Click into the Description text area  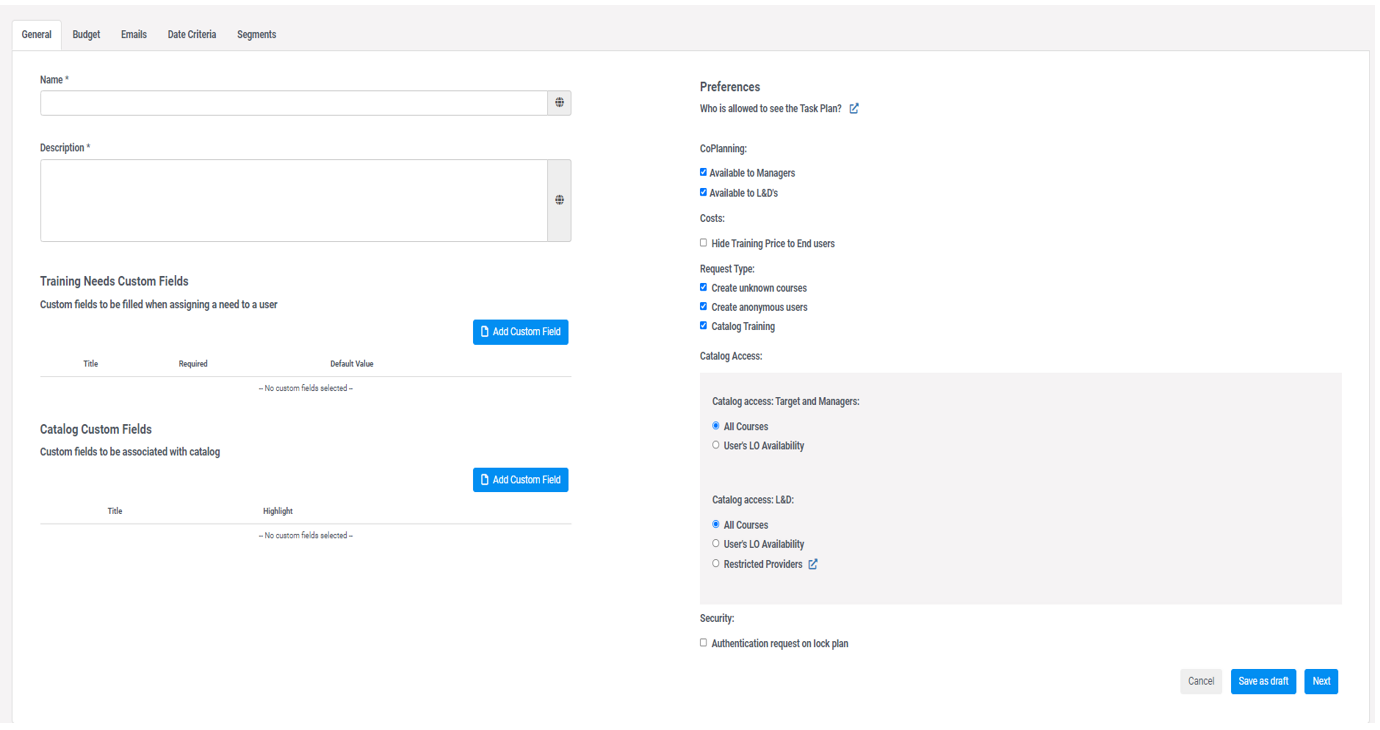click(x=294, y=200)
